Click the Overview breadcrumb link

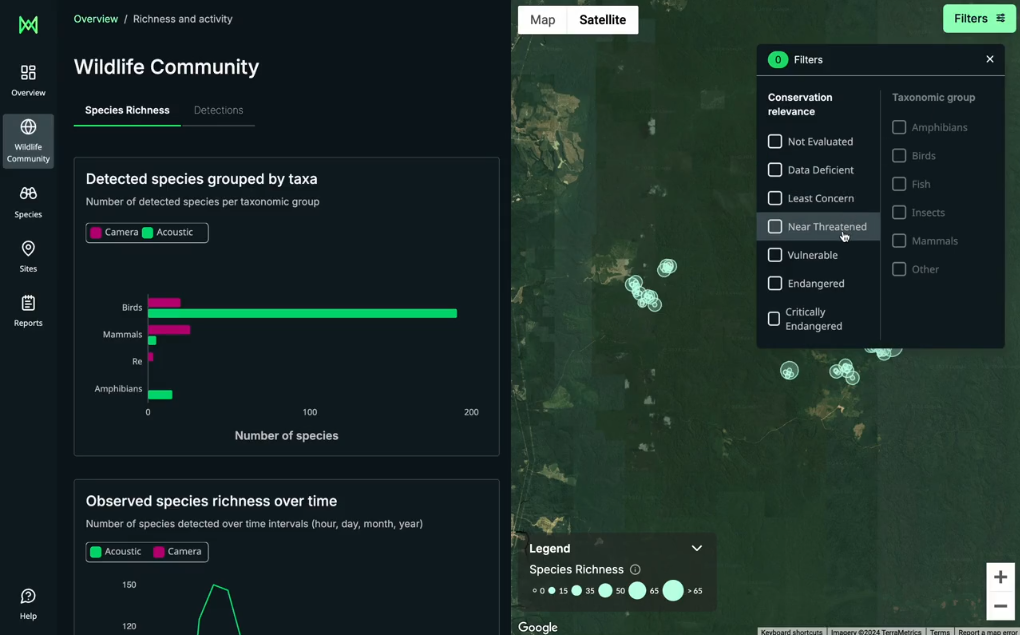(x=95, y=18)
